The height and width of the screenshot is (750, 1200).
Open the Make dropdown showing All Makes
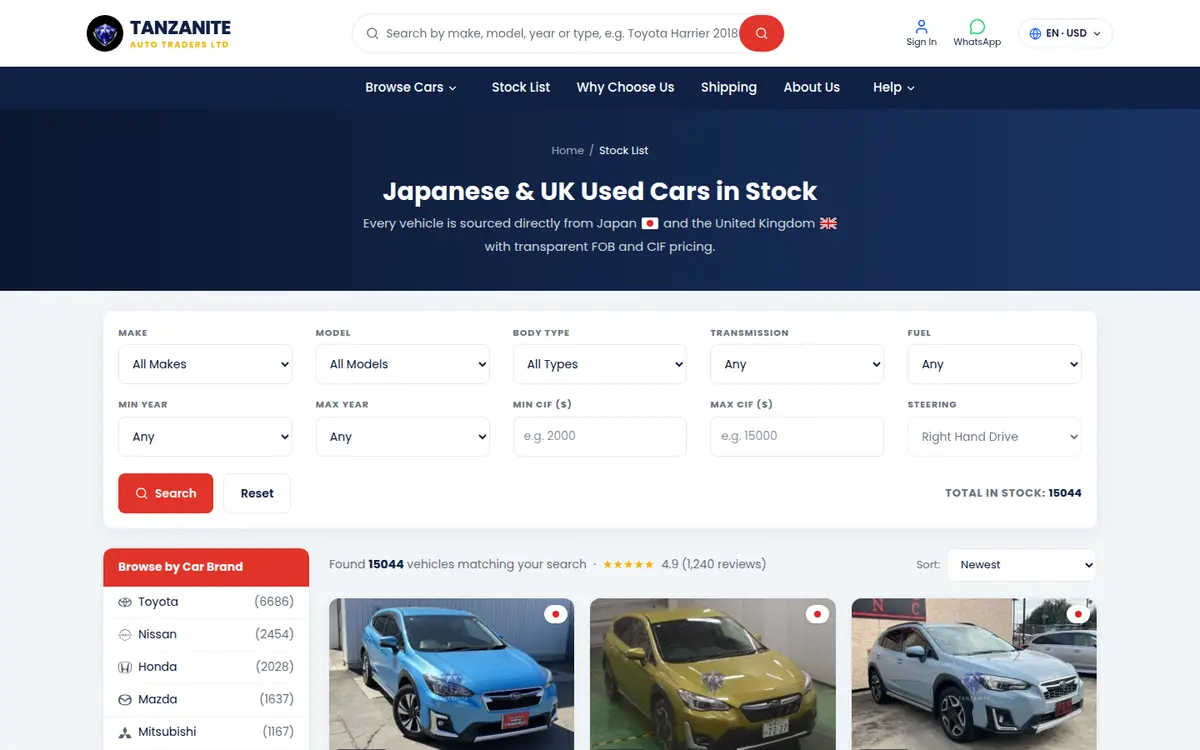pos(205,364)
